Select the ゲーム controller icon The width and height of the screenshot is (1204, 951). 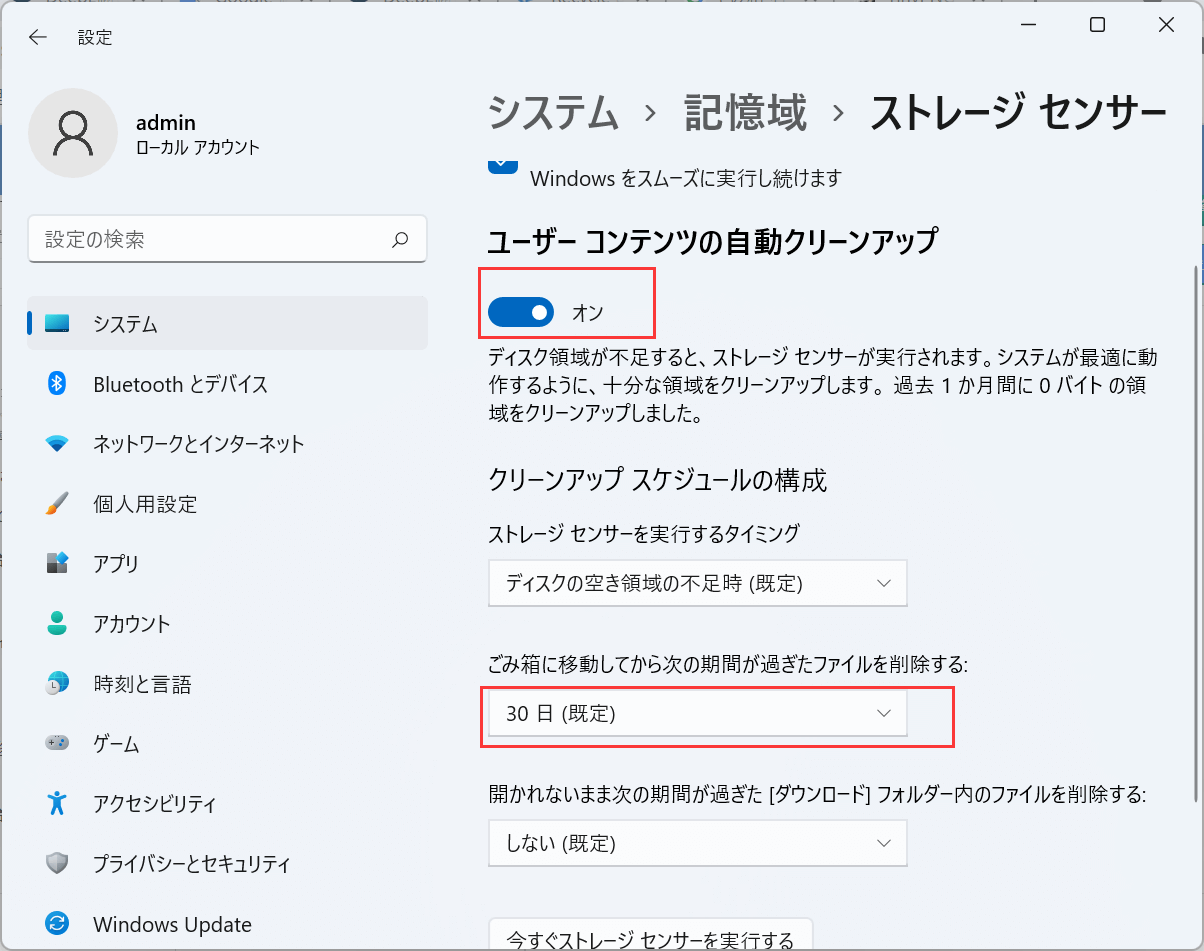[x=57, y=744]
